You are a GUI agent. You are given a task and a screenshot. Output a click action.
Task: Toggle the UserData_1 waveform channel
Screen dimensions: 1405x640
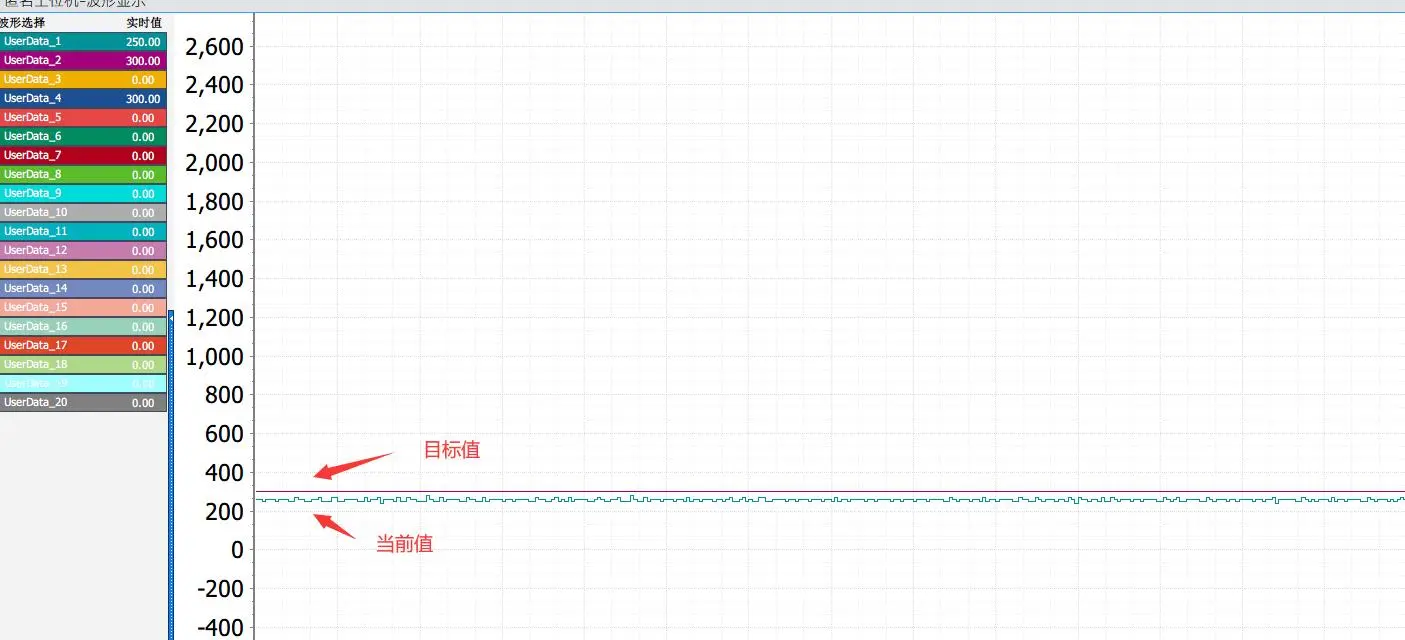(x=33, y=41)
